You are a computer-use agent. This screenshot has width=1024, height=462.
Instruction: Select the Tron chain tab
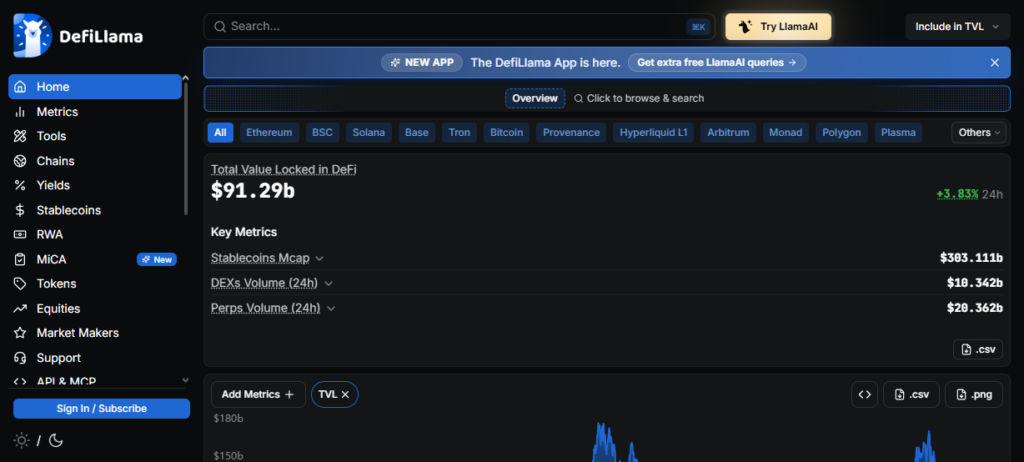[459, 133]
